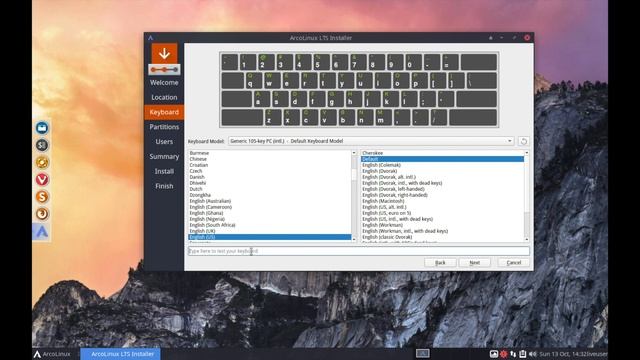Open the network arrows tray icon
The height and width of the screenshot is (360, 640).
coord(513,354)
